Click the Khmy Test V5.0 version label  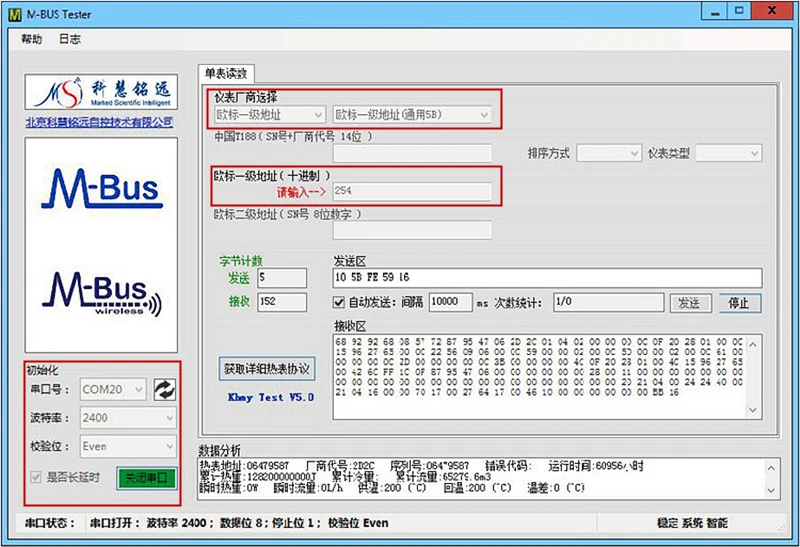point(271,397)
